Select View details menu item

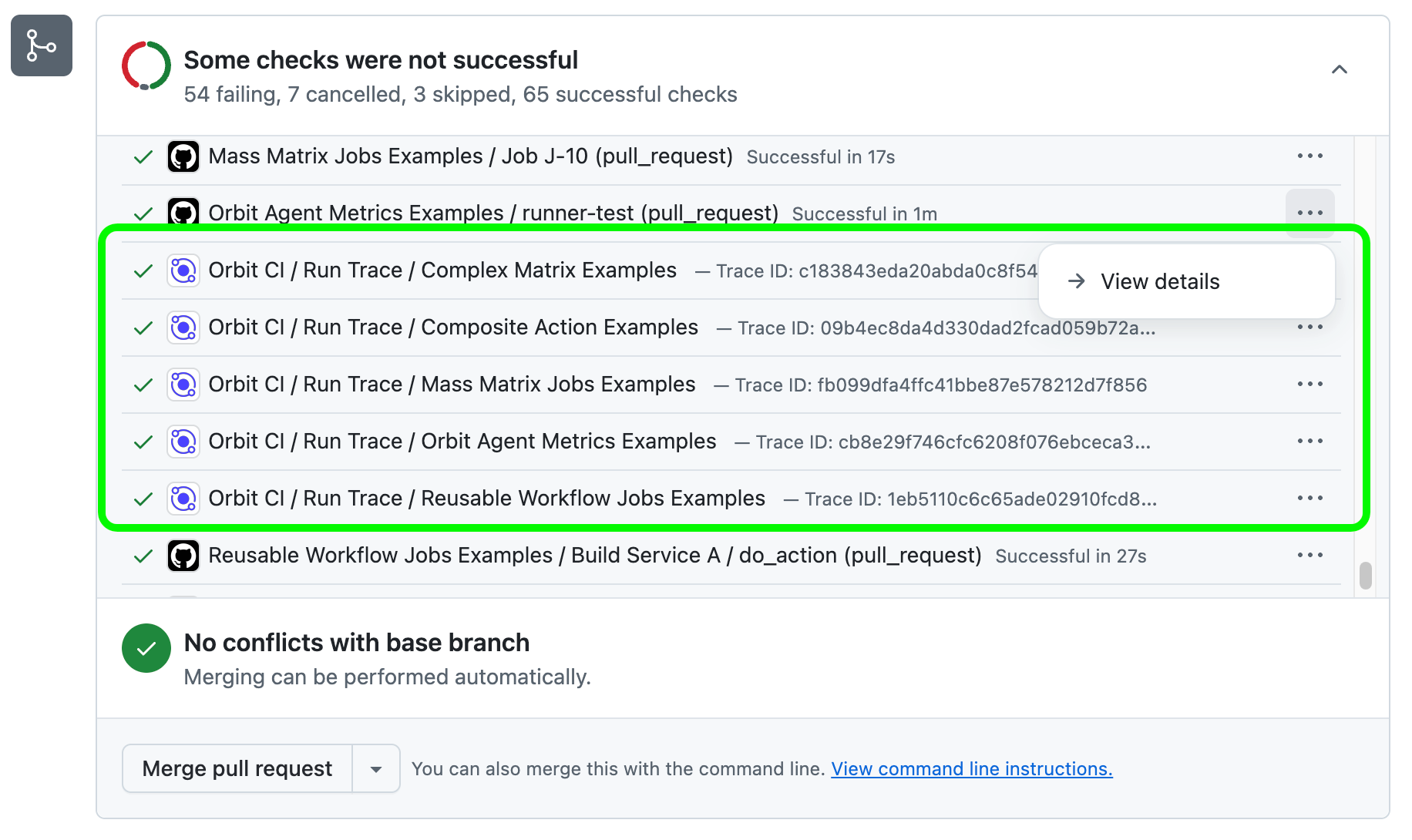click(1159, 281)
